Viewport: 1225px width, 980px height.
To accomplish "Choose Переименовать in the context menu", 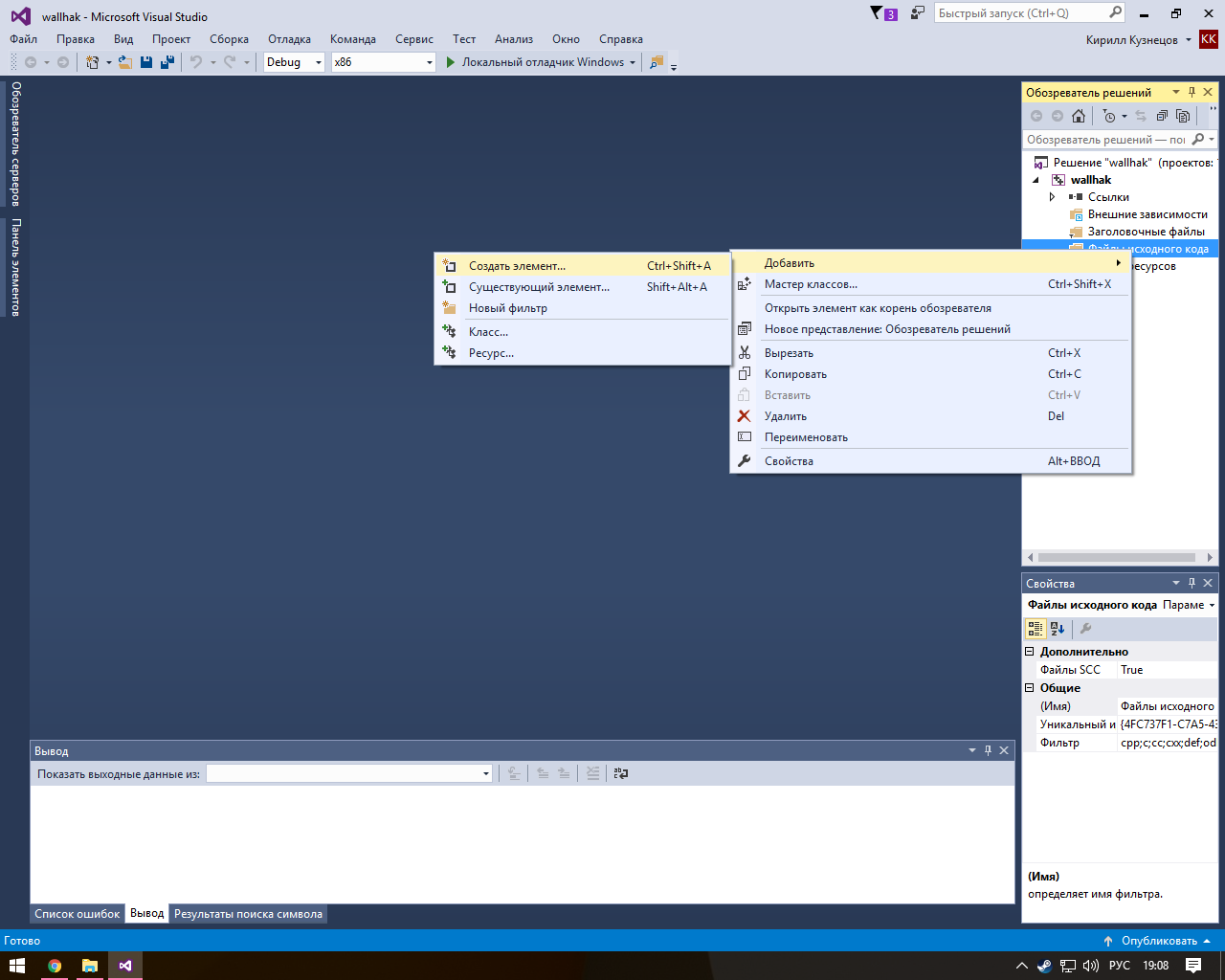I will pyautogui.click(x=931, y=437).
